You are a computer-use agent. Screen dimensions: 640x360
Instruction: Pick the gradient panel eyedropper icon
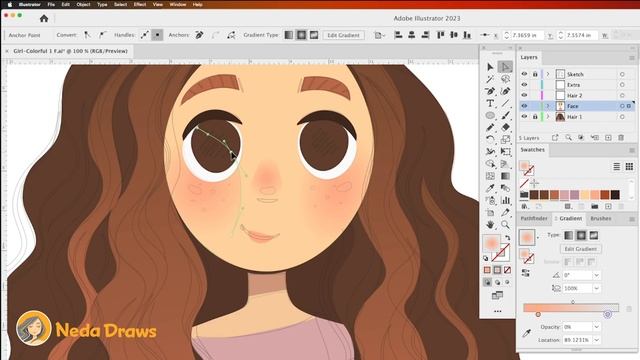527,333
